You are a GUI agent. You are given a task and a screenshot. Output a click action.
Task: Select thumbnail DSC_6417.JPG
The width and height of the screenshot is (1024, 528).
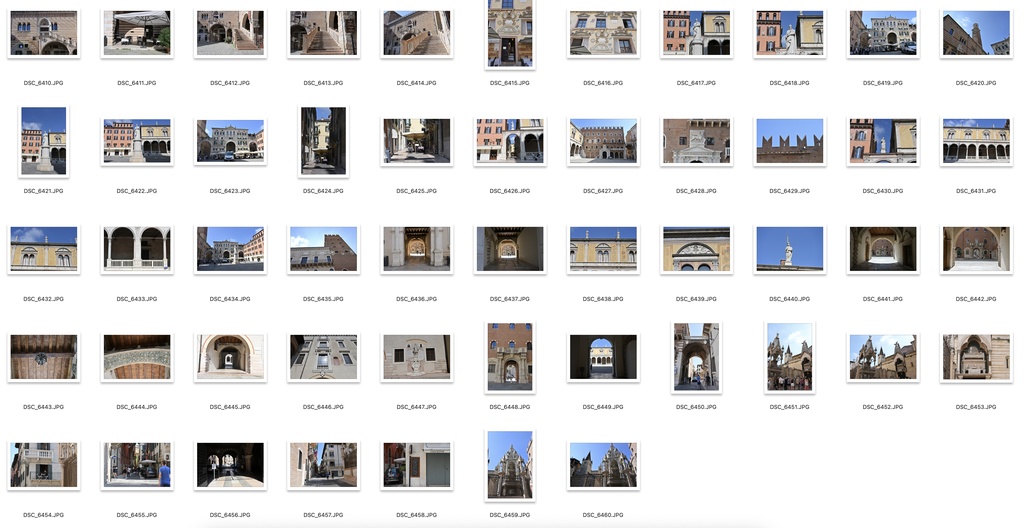pyautogui.click(x=696, y=33)
